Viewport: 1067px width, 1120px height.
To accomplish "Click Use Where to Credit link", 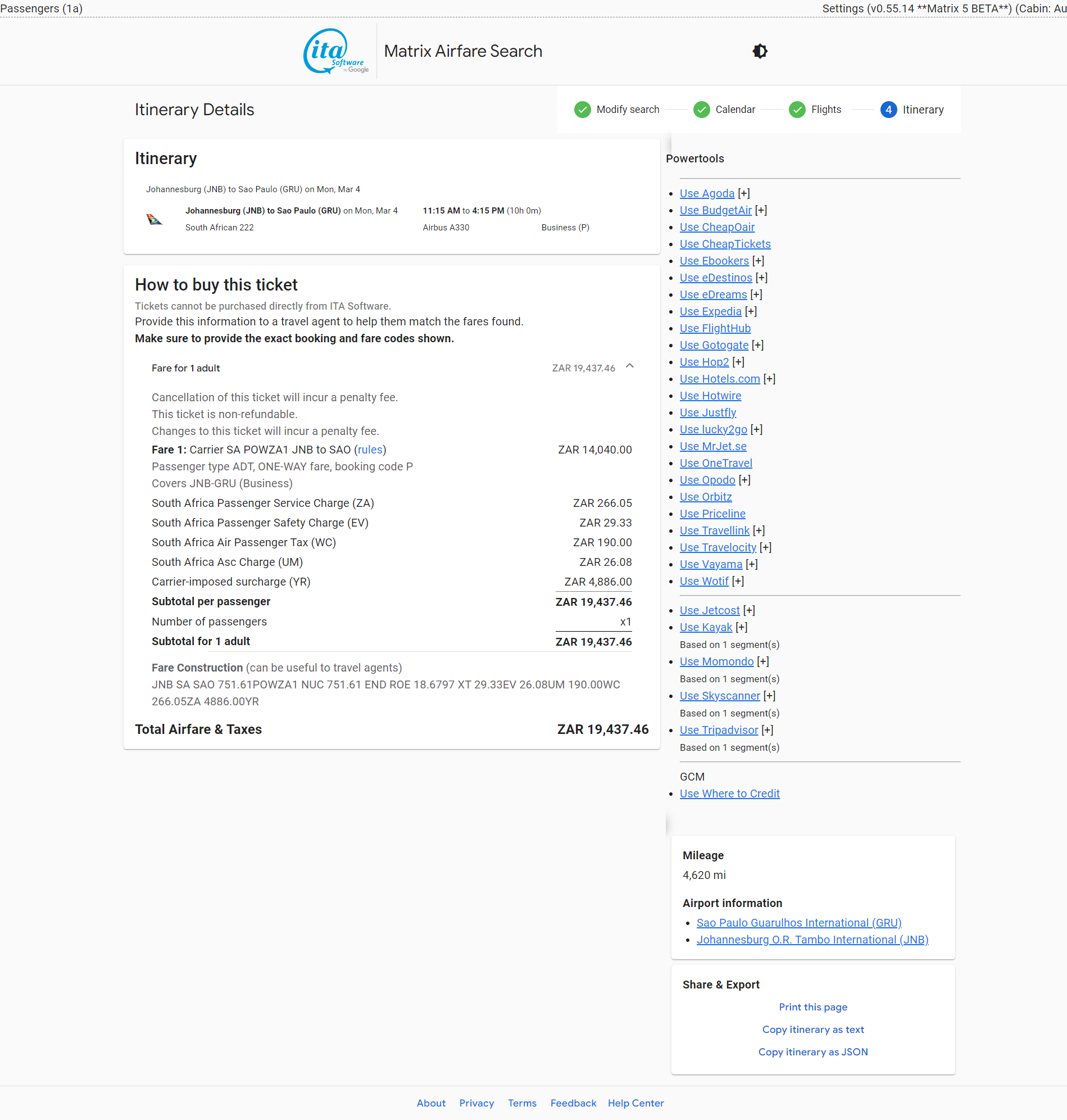I will click(729, 793).
